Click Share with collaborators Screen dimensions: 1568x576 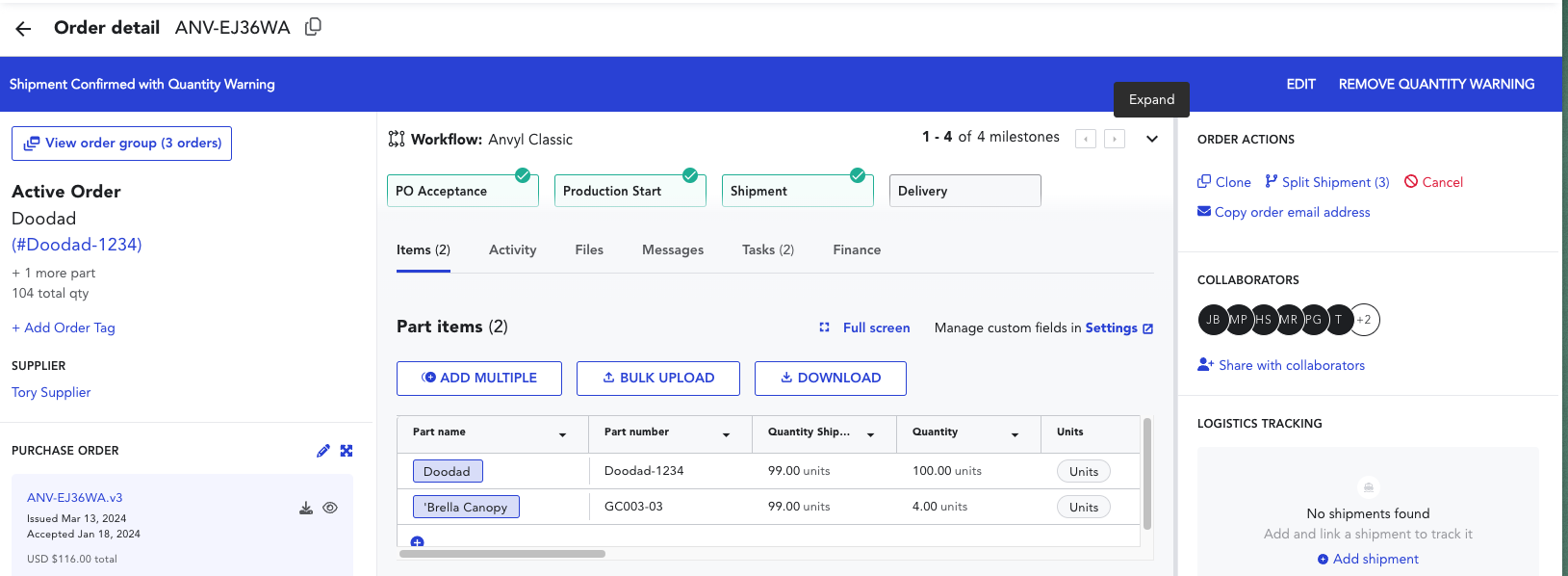[x=1281, y=365]
